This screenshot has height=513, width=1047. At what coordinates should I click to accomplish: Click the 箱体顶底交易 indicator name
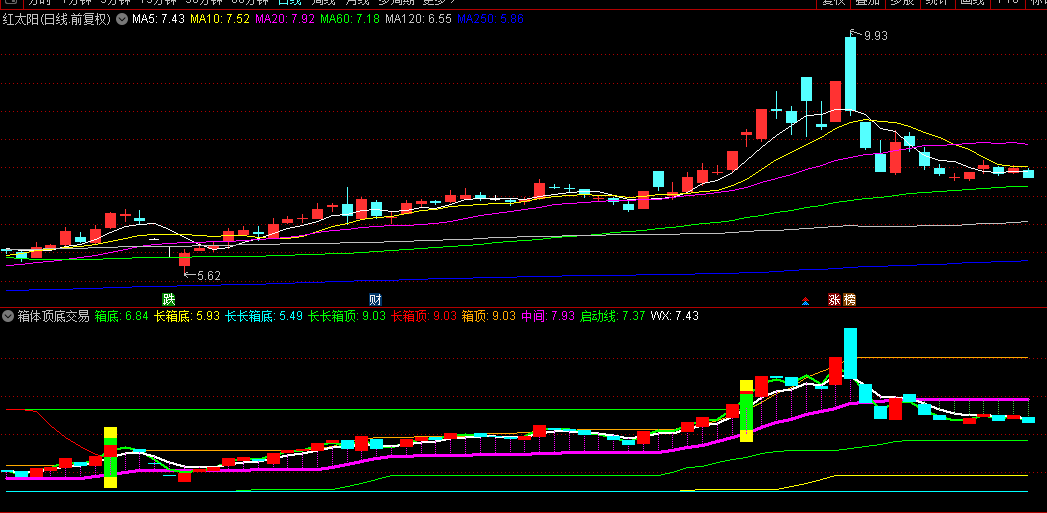[x=53, y=316]
